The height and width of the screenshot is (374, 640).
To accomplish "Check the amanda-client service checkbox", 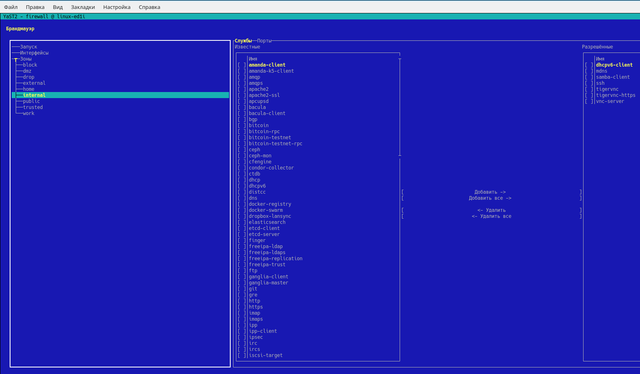I will click(x=242, y=65).
